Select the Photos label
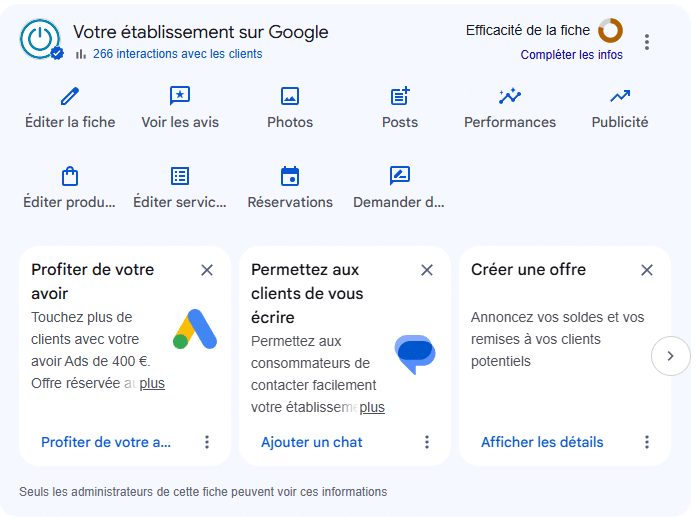The image size is (697, 517). (x=290, y=122)
